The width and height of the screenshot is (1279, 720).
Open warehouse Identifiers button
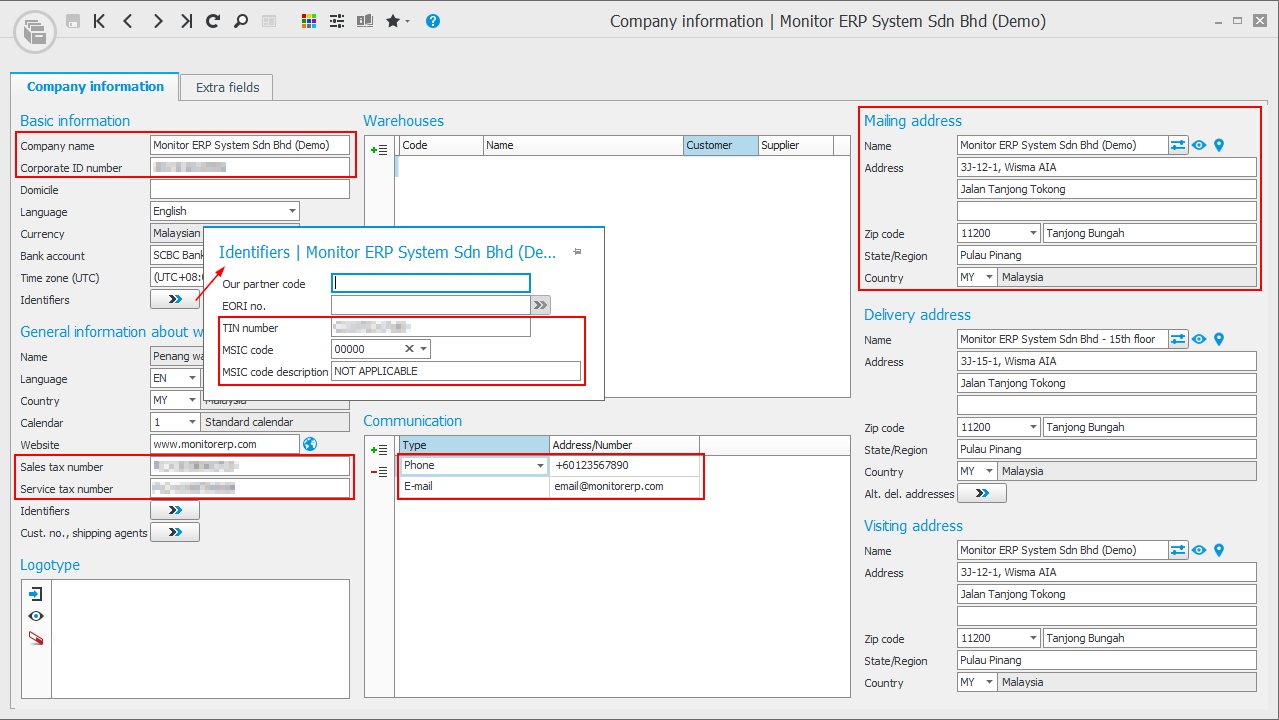point(175,511)
